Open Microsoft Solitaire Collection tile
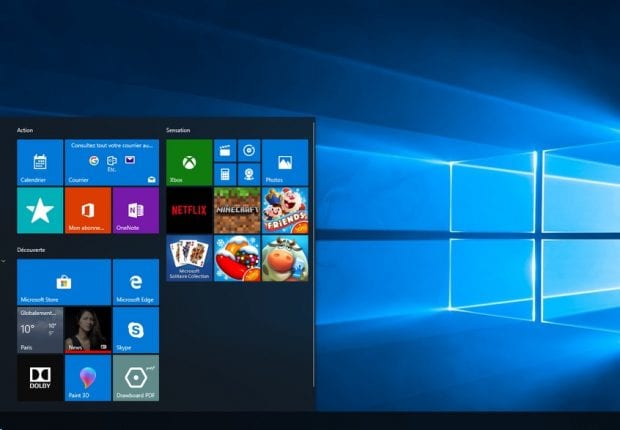620x430 pixels. [189, 258]
